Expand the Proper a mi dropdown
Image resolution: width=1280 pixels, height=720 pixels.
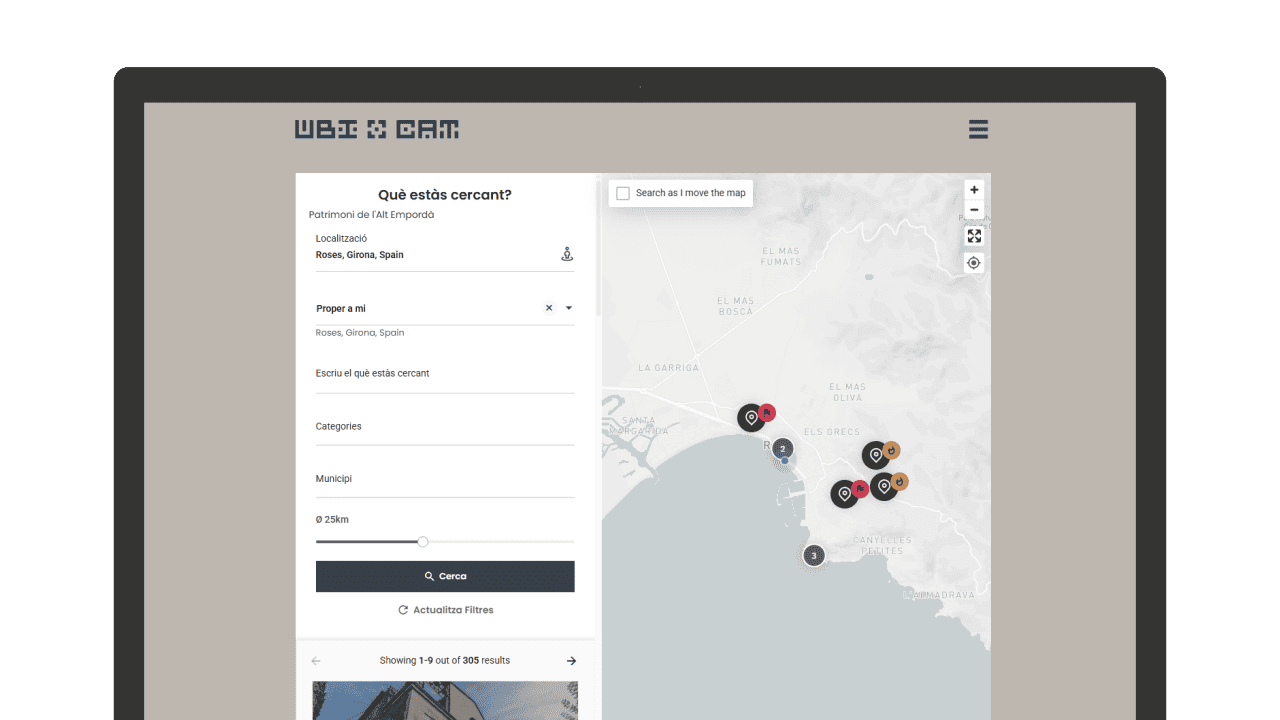569,308
